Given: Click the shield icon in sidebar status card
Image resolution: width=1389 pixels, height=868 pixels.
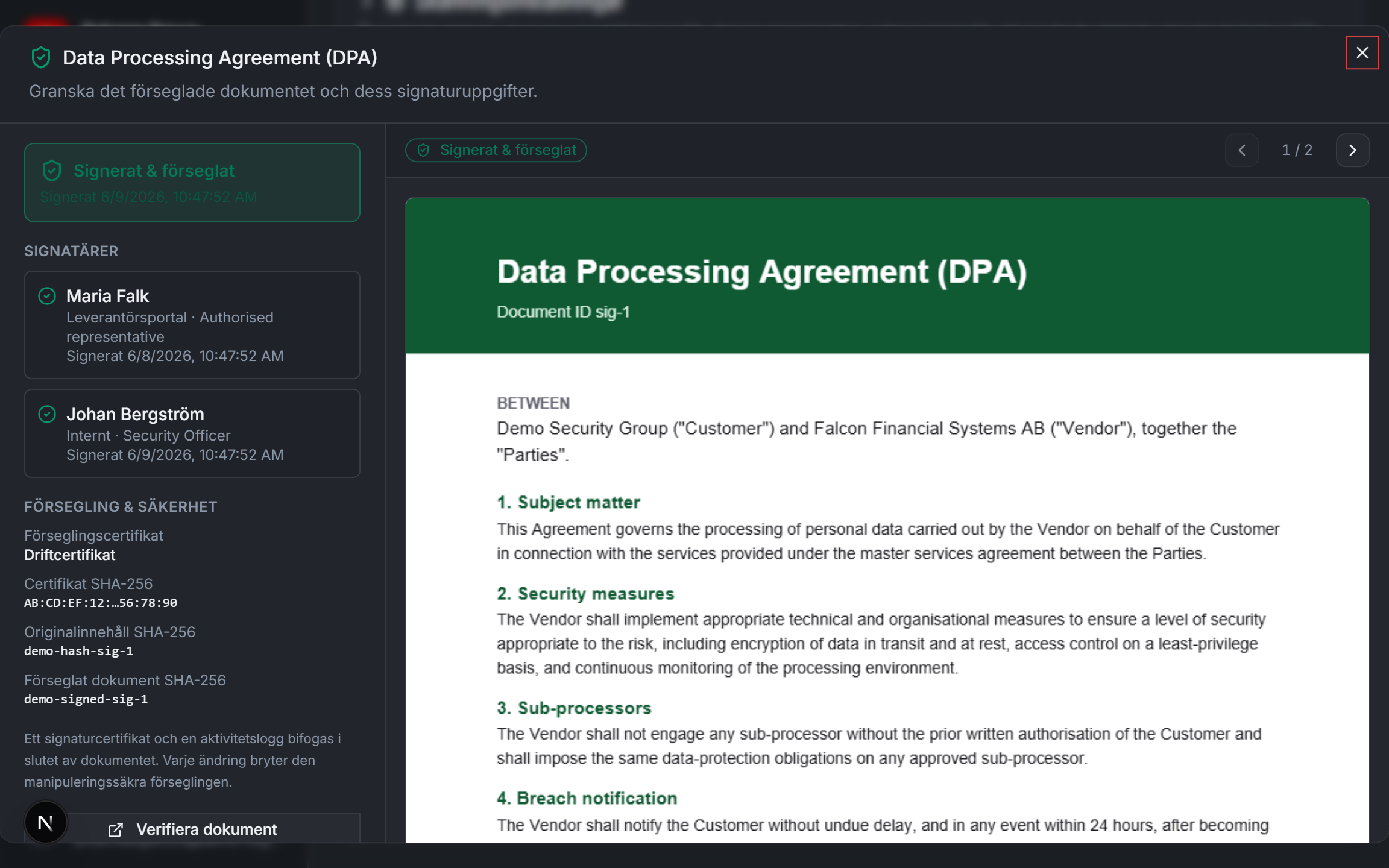Looking at the screenshot, I should [52, 171].
